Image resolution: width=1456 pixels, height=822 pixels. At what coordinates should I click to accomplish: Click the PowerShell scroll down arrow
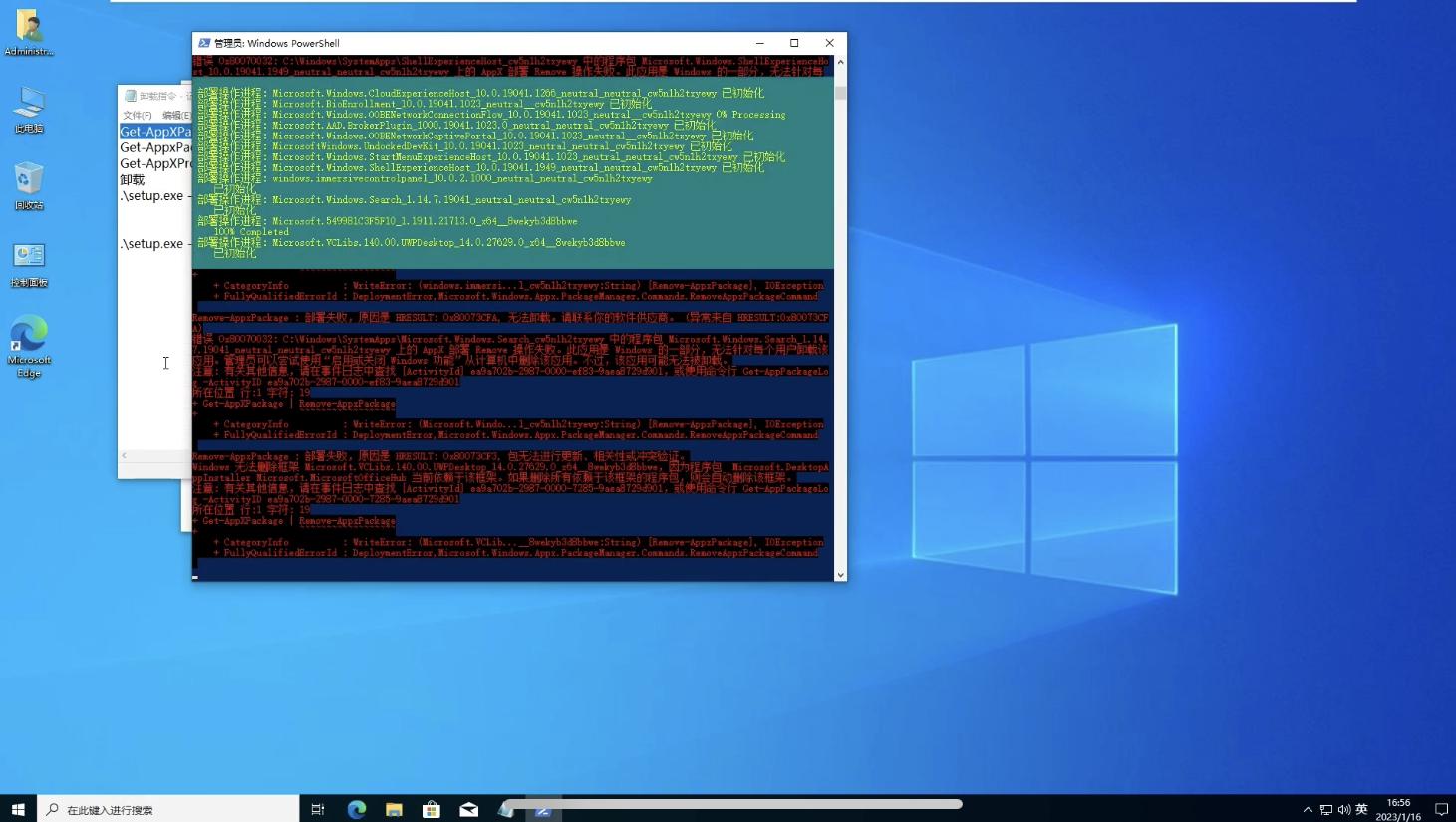coord(840,575)
